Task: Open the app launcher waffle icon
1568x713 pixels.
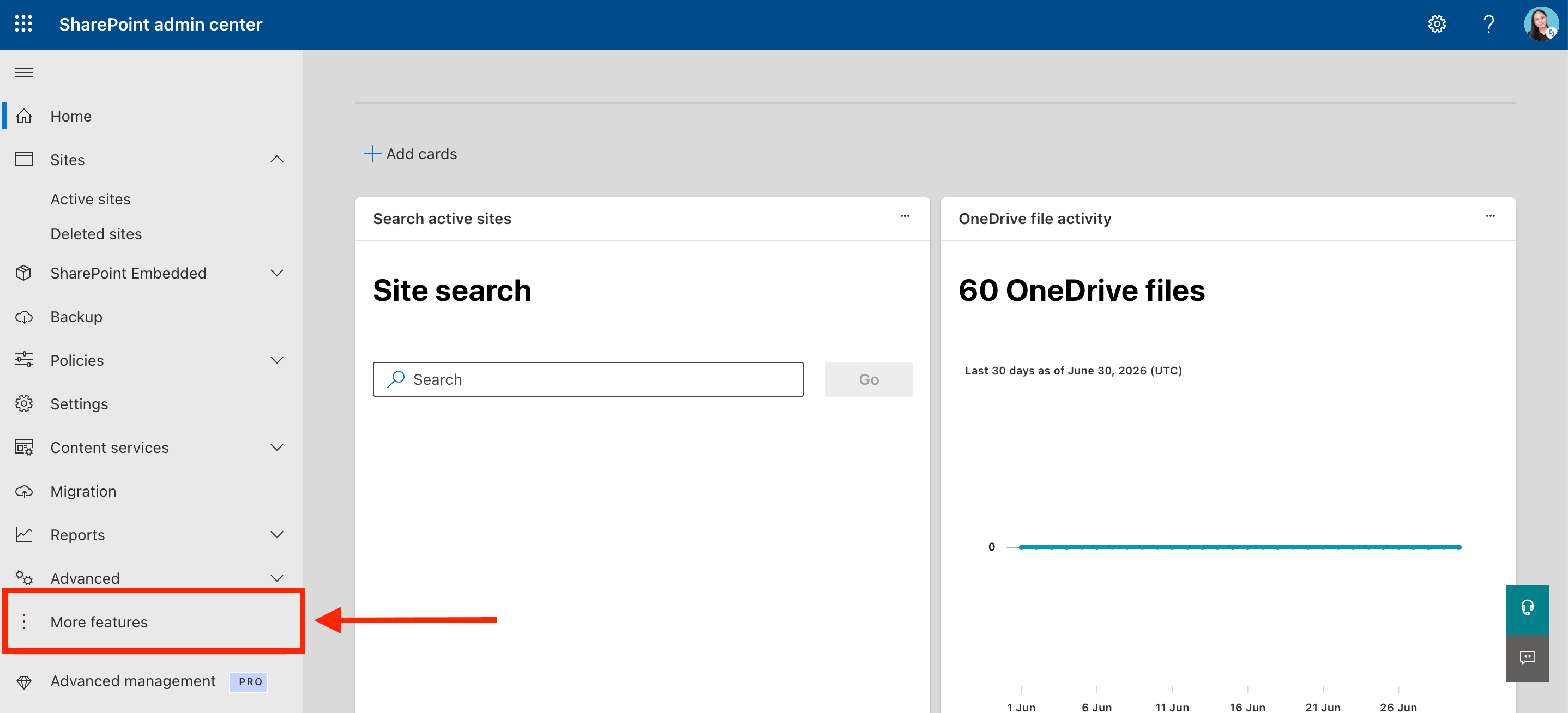Action: pyautogui.click(x=23, y=25)
